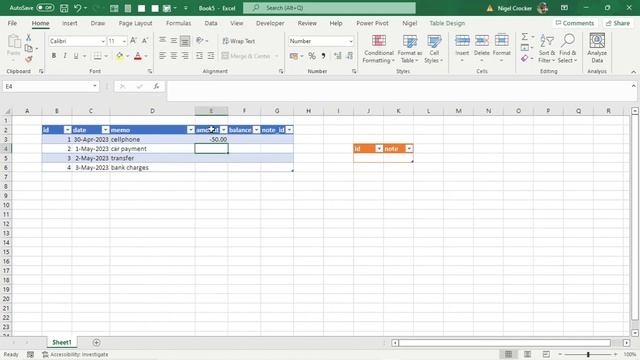Select the Sheet1 tab

tap(62, 342)
